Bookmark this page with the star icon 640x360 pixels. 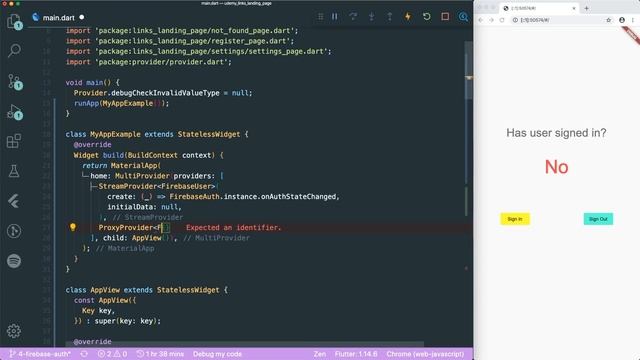608,20
